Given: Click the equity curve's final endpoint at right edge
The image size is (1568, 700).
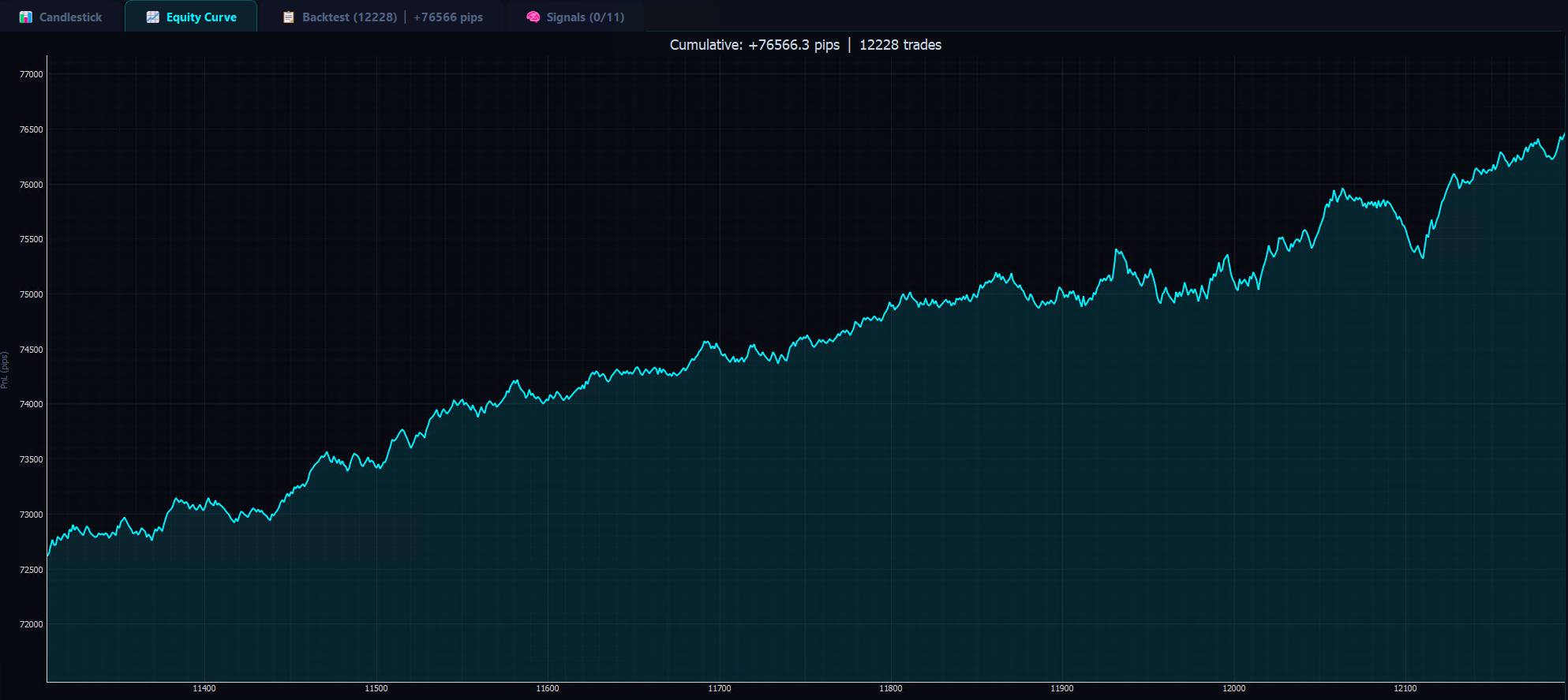Looking at the screenshot, I should click(1562, 135).
